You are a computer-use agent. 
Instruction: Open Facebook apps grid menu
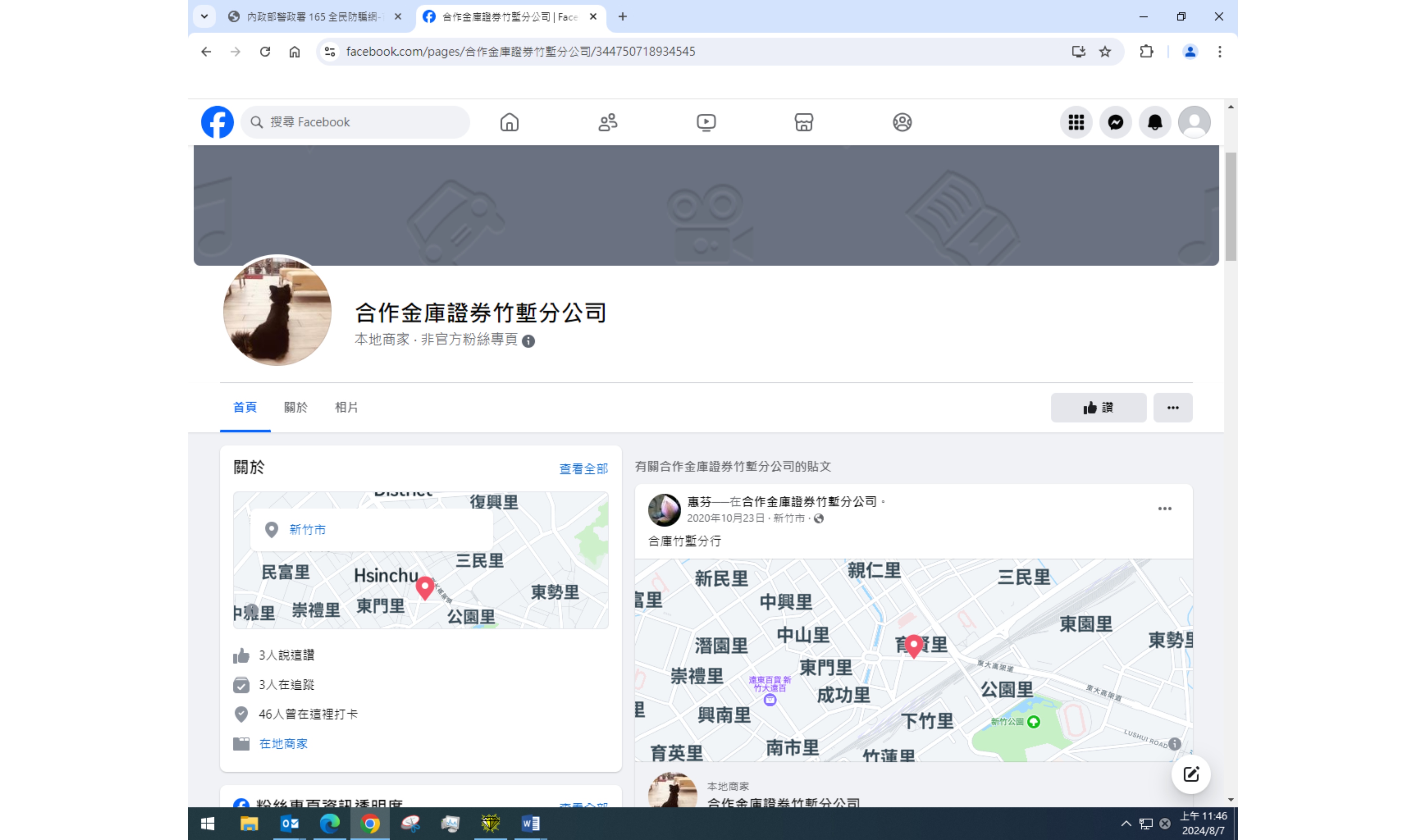1076,122
